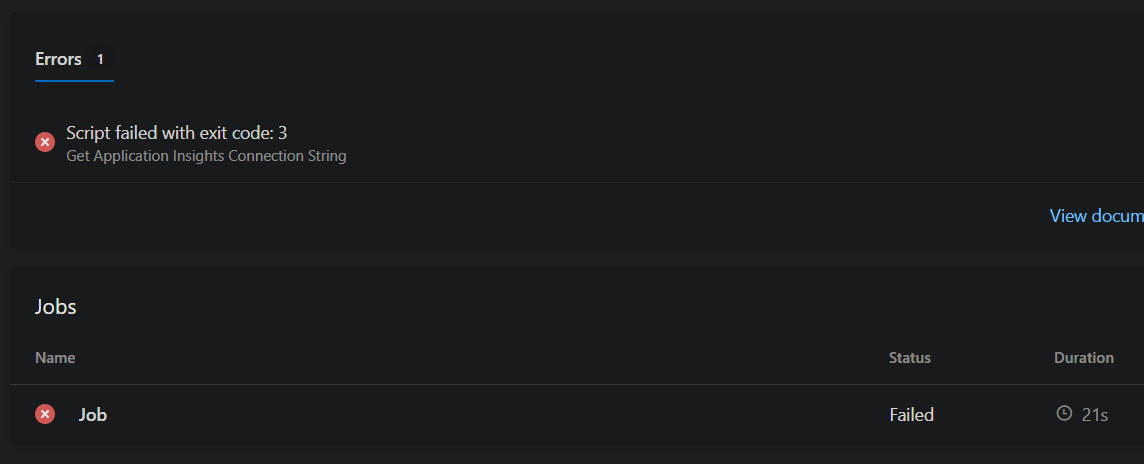Sort jobs by the Duration column header
The image size is (1144, 464).
[x=1083, y=357]
